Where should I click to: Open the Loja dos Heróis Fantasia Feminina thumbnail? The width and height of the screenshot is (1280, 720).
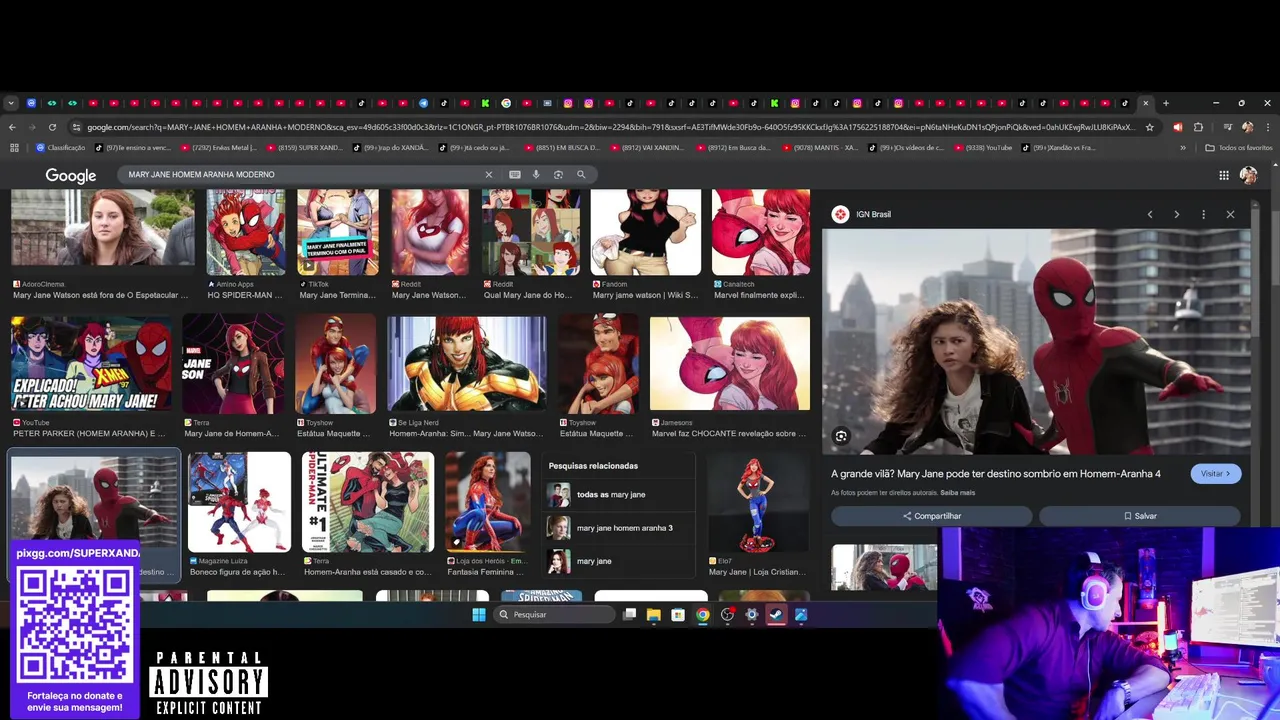coord(488,502)
